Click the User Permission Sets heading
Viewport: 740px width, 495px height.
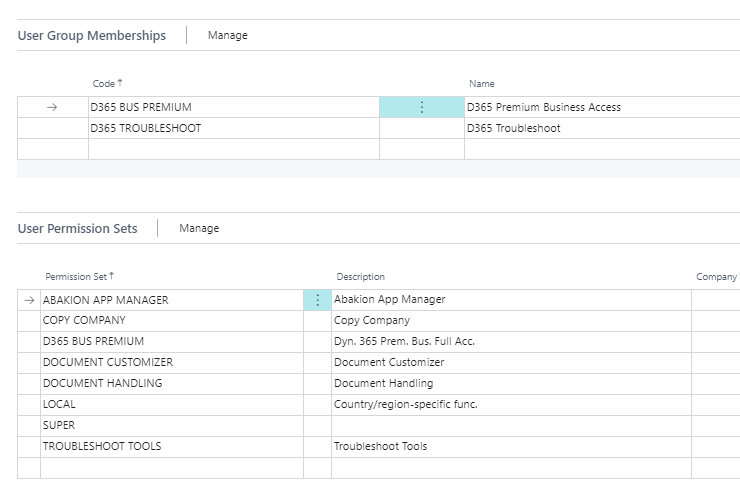77,228
